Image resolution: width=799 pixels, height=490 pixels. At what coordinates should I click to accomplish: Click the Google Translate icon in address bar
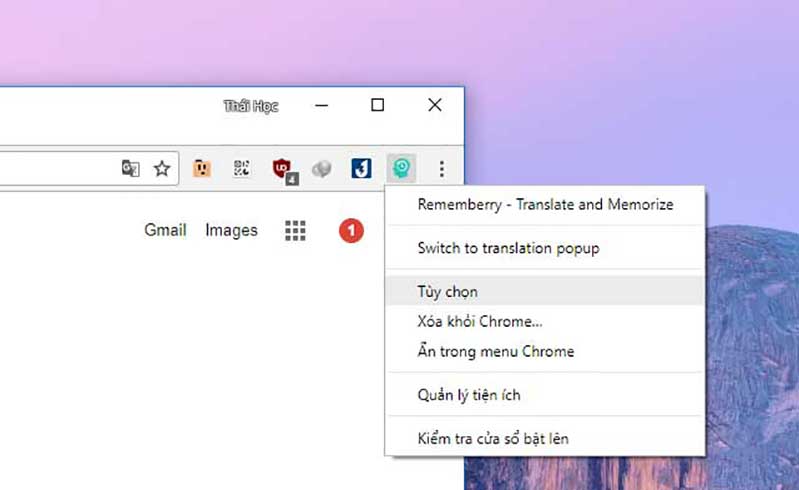pos(130,168)
